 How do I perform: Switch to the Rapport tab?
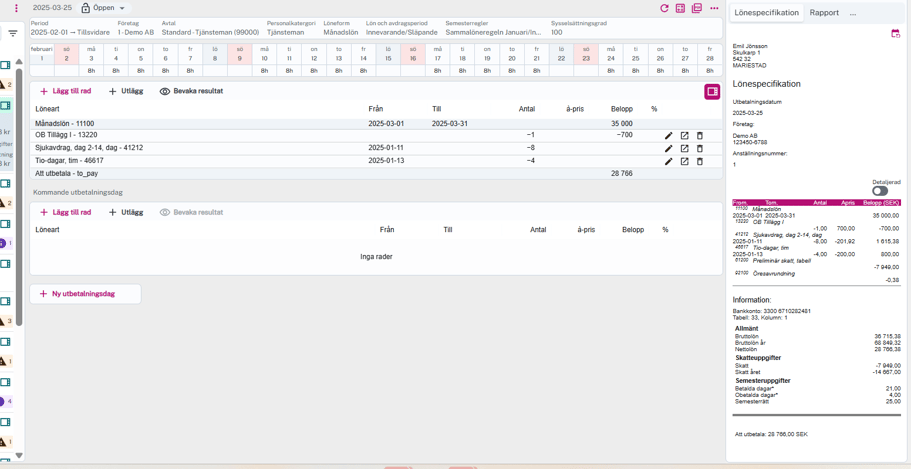click(x=824, y=13)
